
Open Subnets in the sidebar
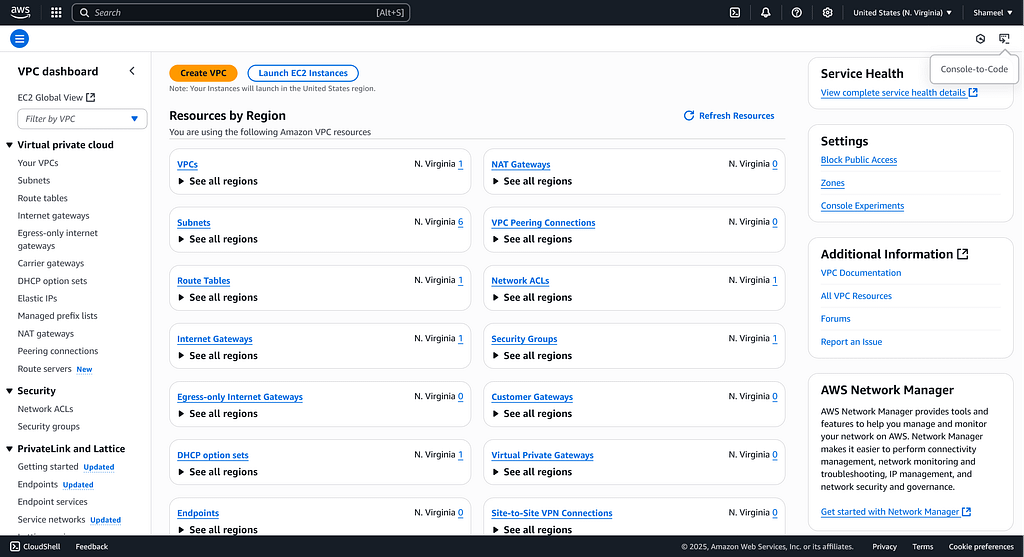click(x=34, y=181)
